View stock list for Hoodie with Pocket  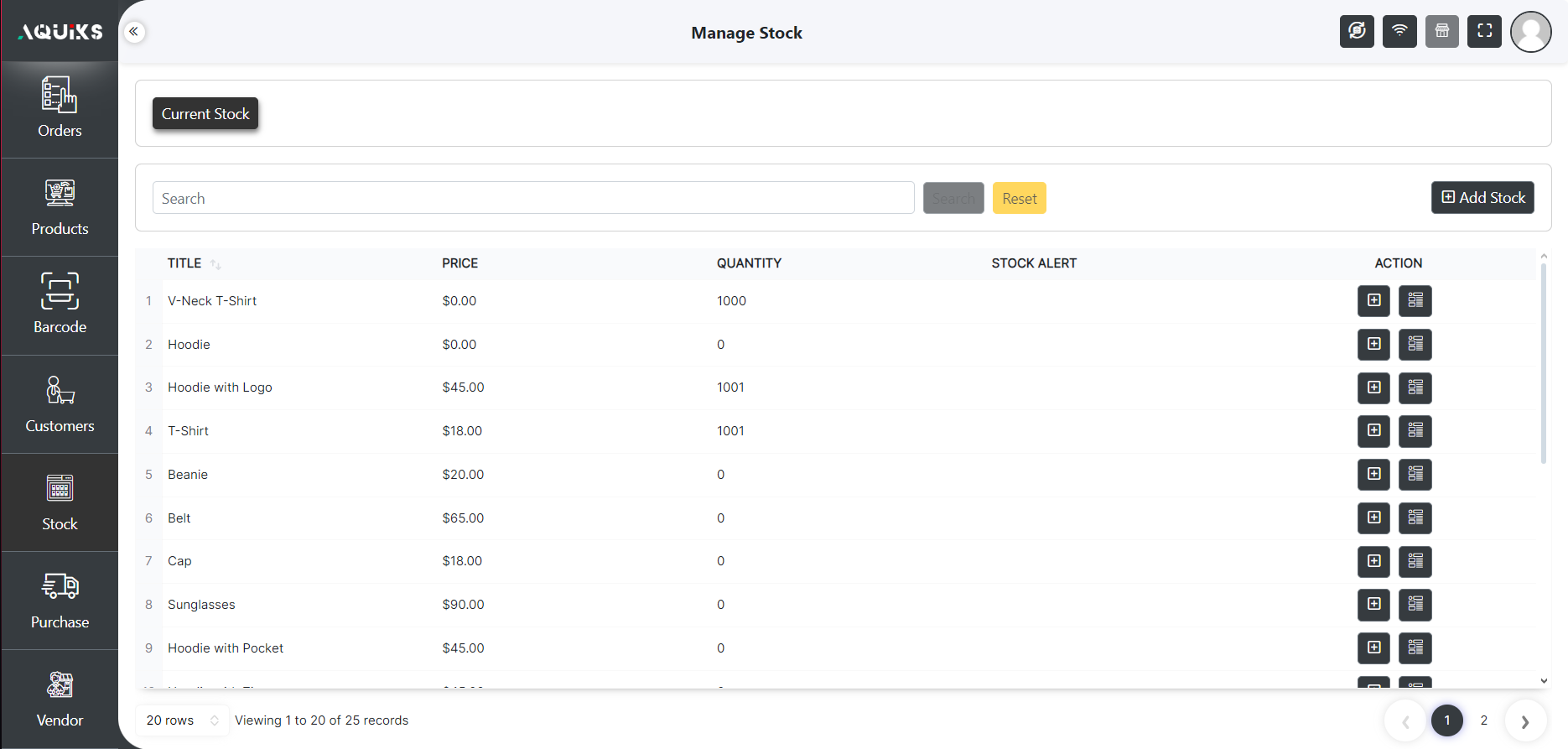1415,648
